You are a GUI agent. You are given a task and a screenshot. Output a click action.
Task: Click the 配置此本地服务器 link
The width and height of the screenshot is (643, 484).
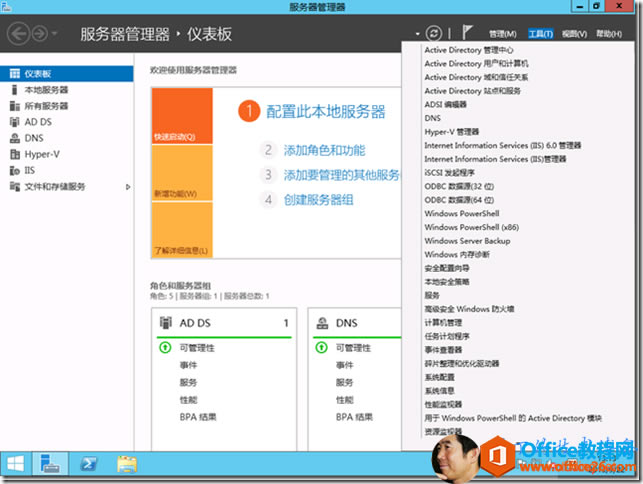coord(326,112)
